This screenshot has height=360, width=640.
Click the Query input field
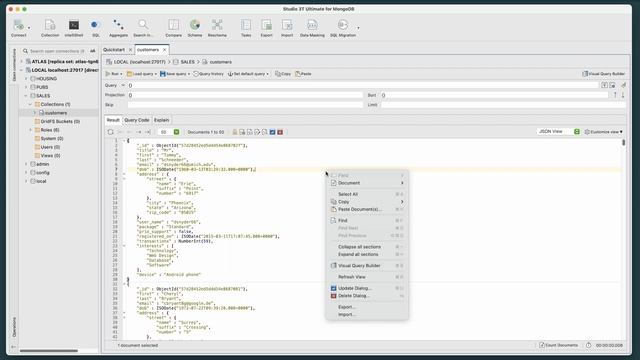click(363, 85)
